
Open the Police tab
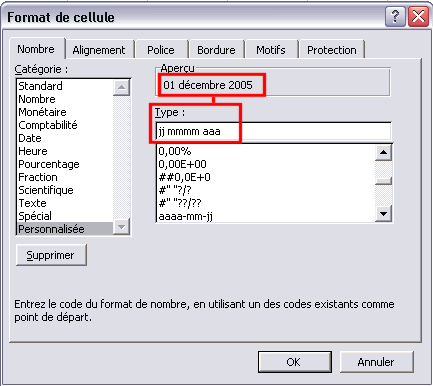(x=161, y=50)
